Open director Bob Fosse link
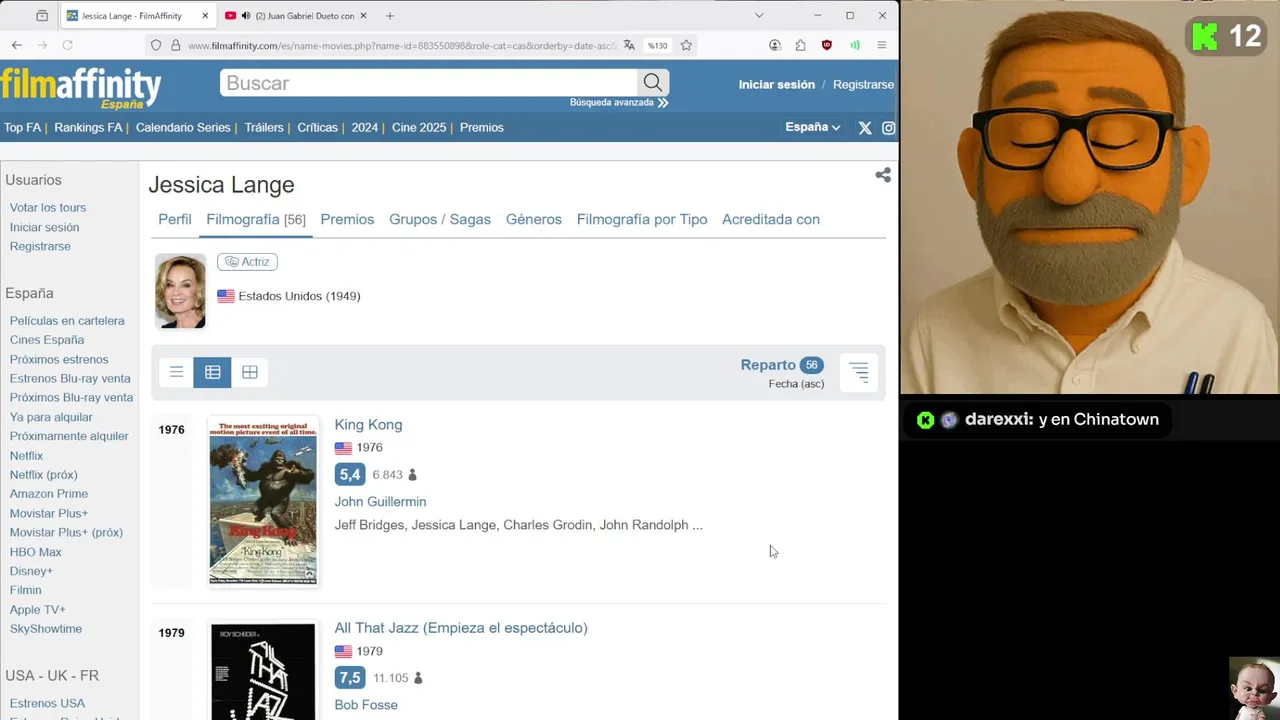This screenshot has height=720, width=1280. [x=366, y=705]
